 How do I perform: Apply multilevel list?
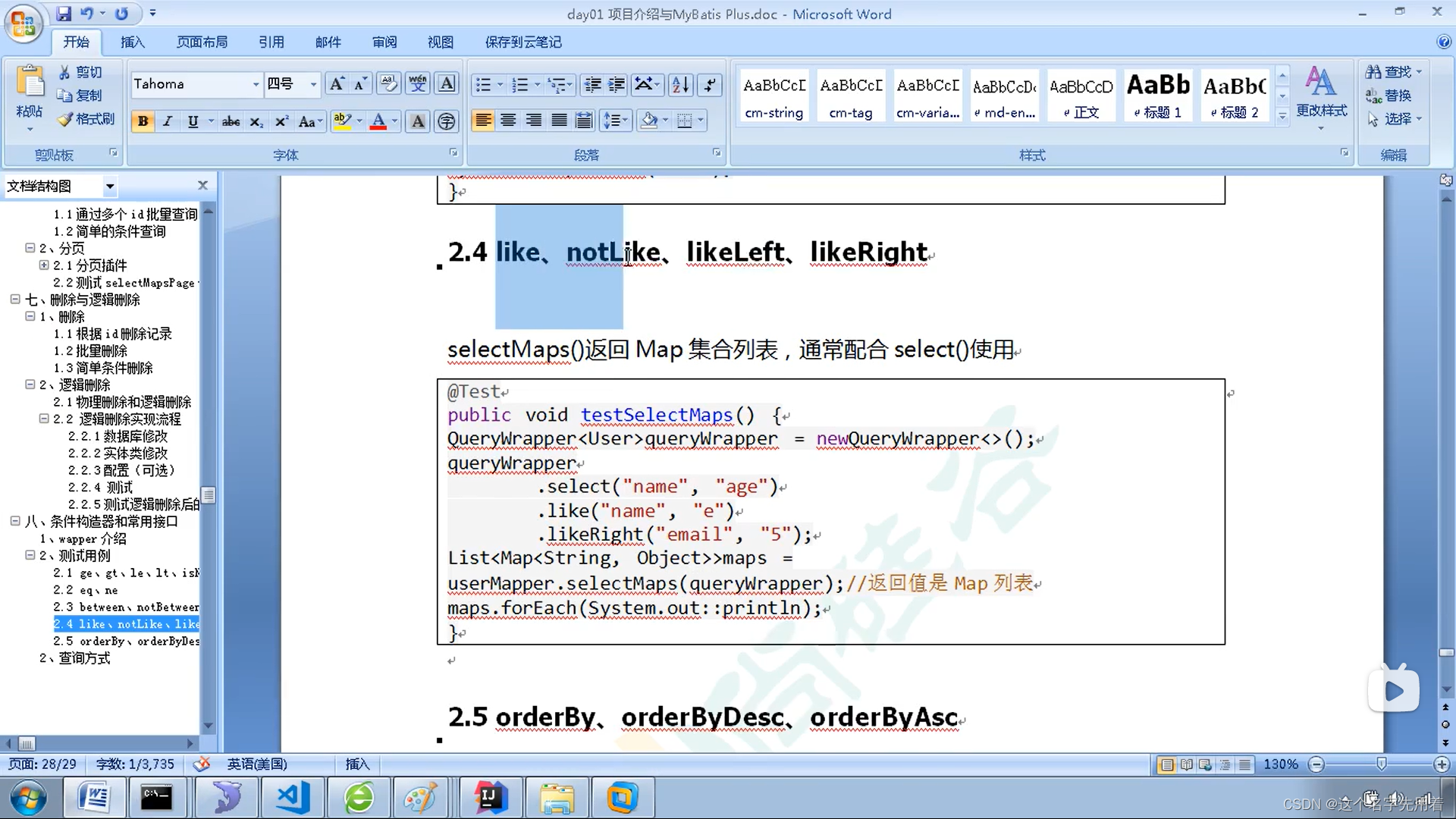(557, 84)
